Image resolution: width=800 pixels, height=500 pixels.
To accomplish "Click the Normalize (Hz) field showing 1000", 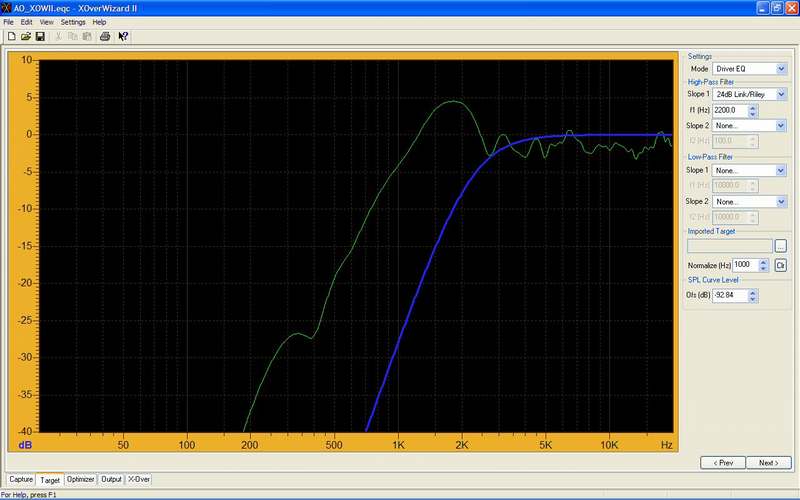I will click(745, 265).
